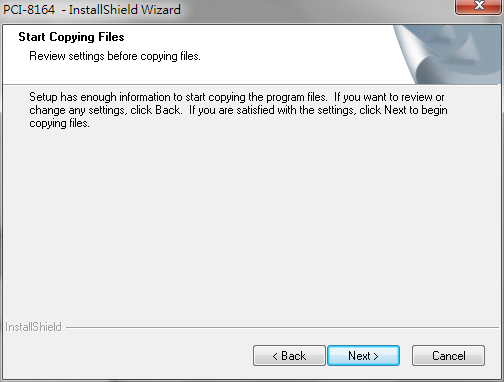Click the line starting change any settings
504x382 pixels.
pyautogui.click(x=238, y=110)
